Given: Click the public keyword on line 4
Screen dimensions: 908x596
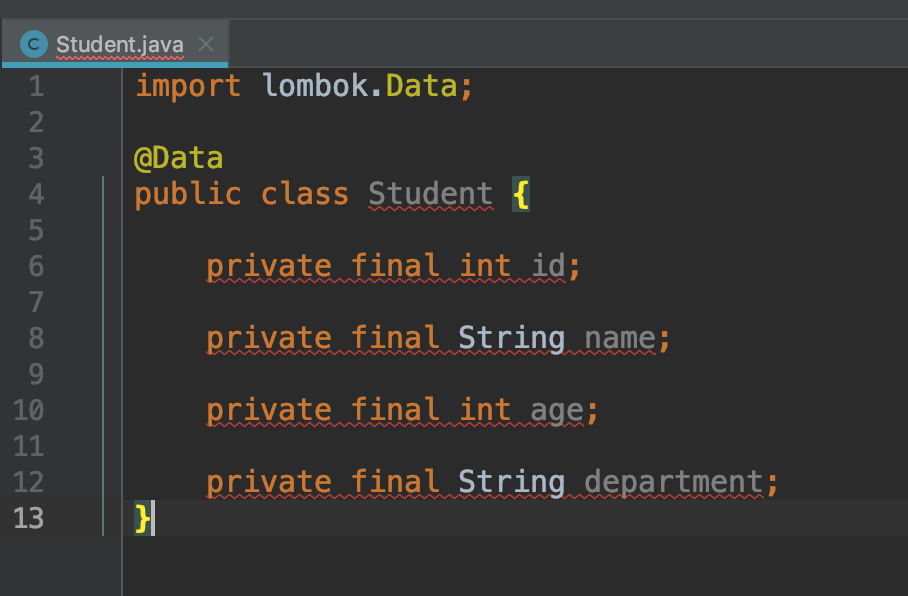Looking at the screenshot, I should [188, 195].
